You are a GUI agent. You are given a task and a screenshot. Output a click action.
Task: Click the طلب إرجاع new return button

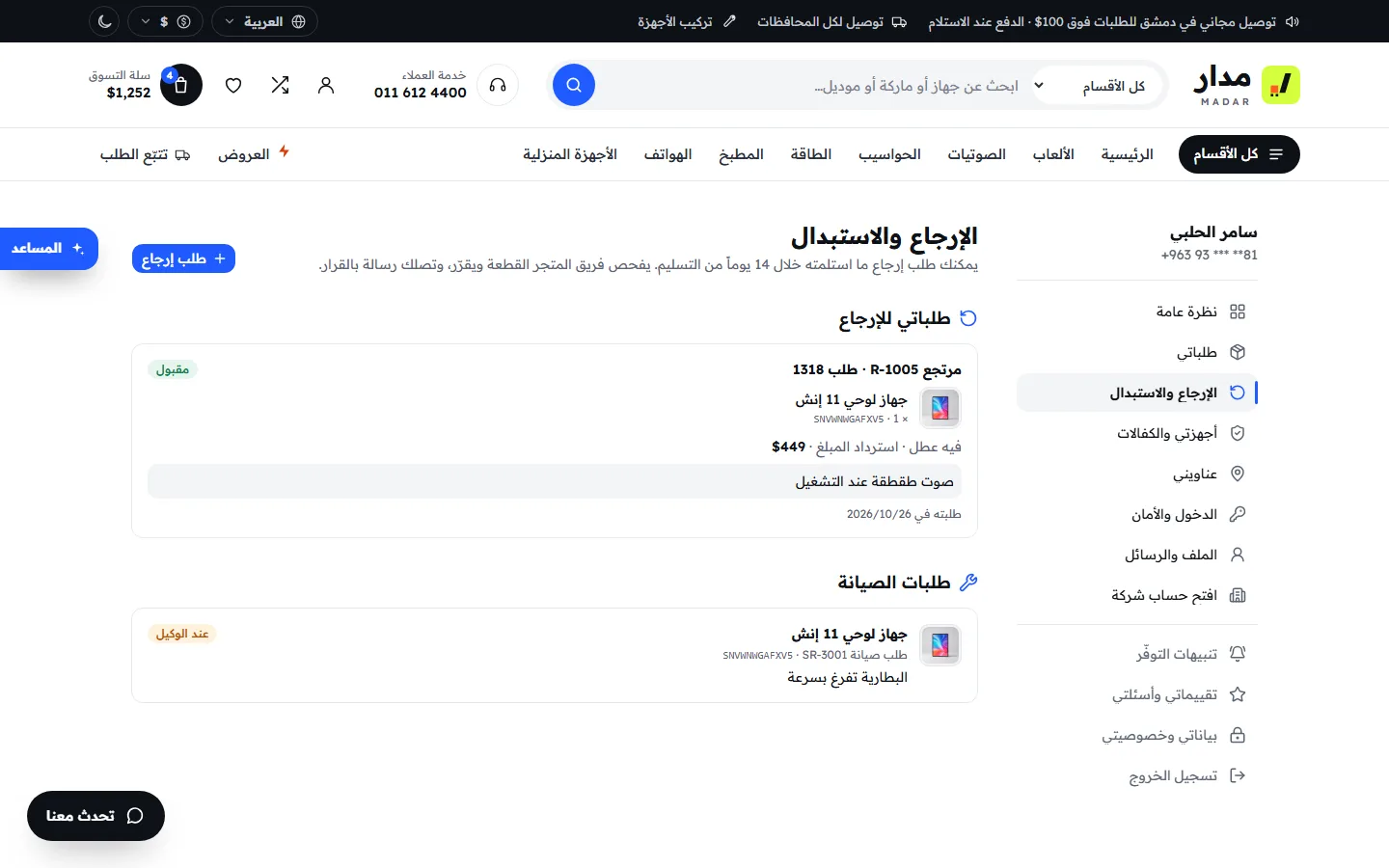pyautogui.click(x=183, y=258)
